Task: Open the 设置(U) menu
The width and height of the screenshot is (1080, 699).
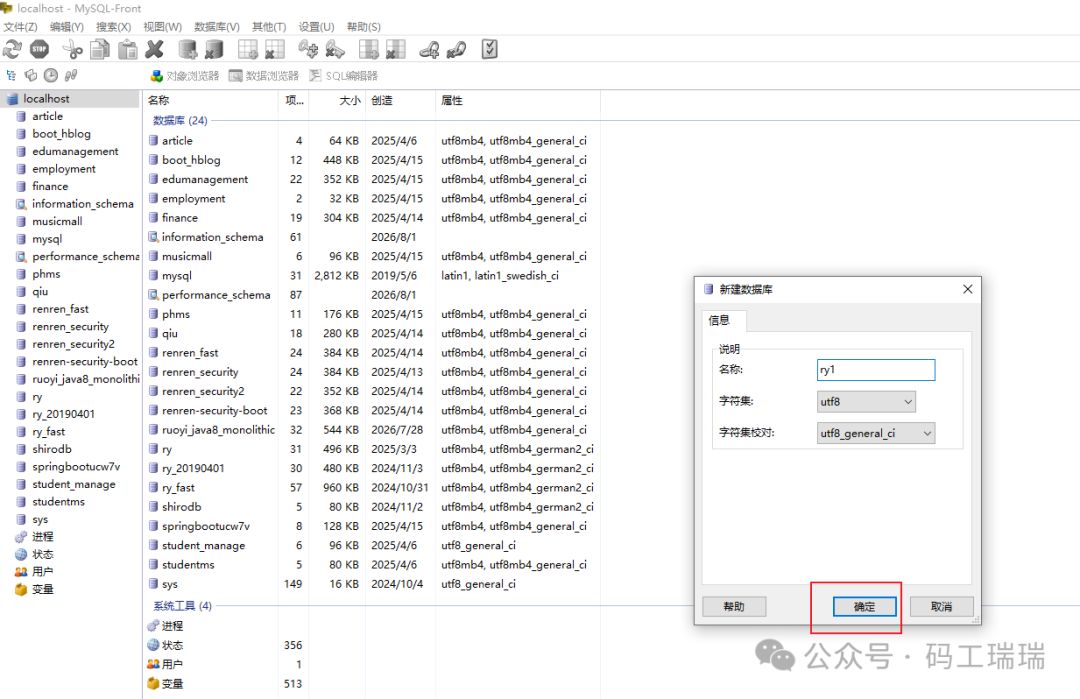Action: (316, 27)
